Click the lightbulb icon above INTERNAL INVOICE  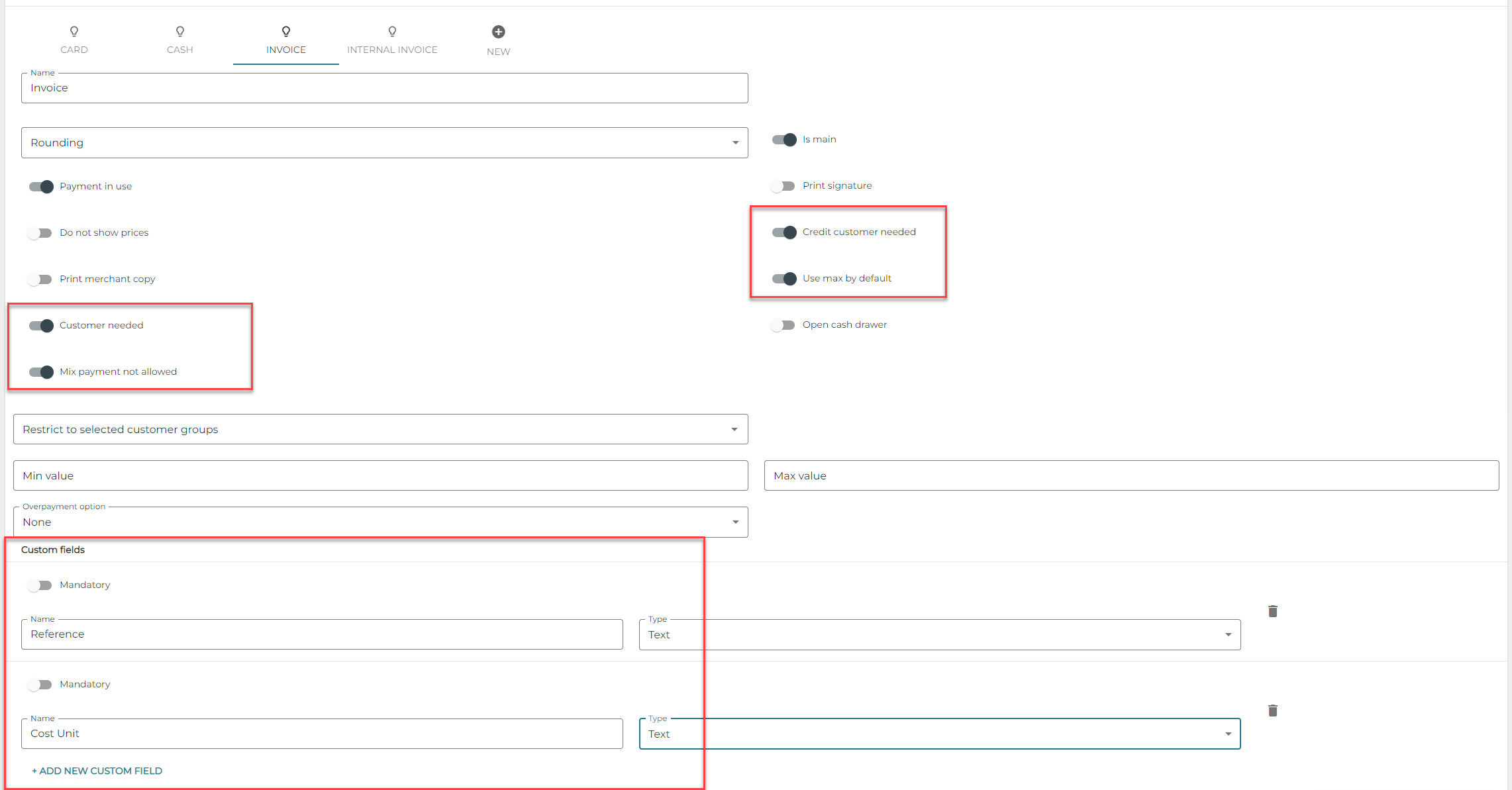tap(392, 31)
